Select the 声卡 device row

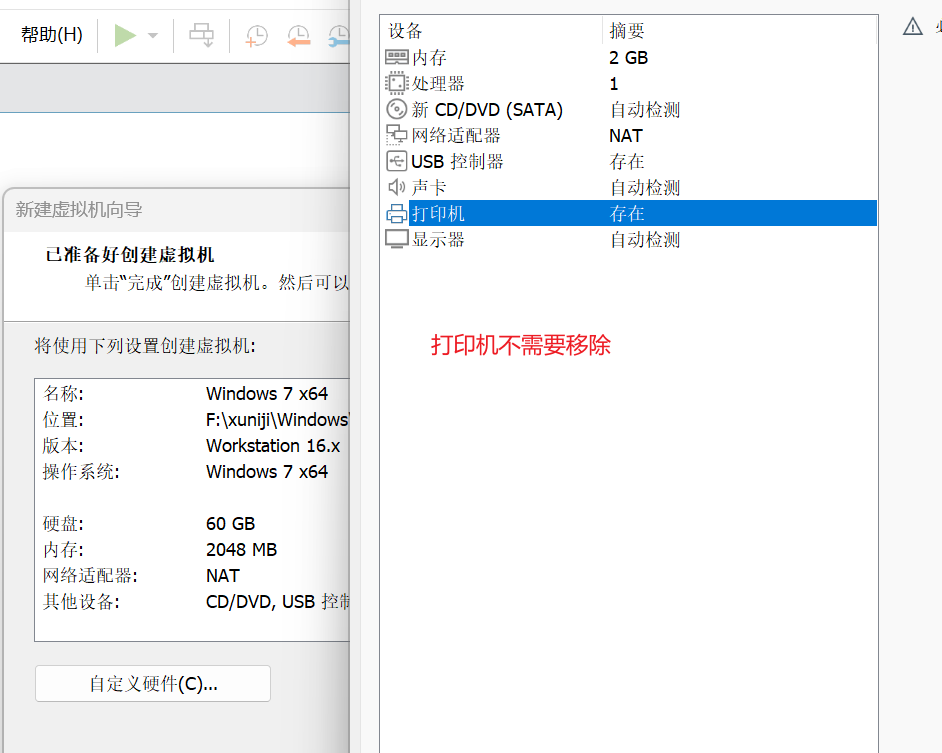[x=630, y=187]
